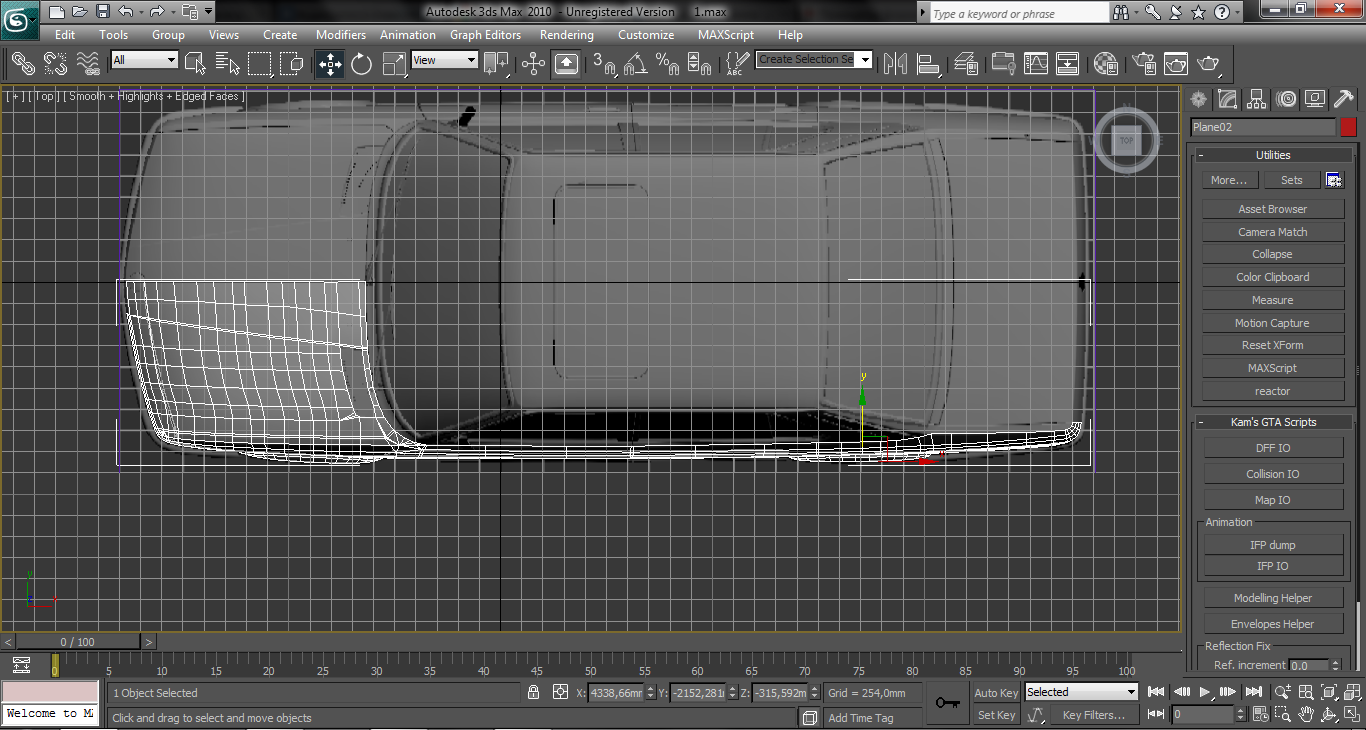Open the Material Editor
This screenshot has height=730, width=1366.
1105,64
